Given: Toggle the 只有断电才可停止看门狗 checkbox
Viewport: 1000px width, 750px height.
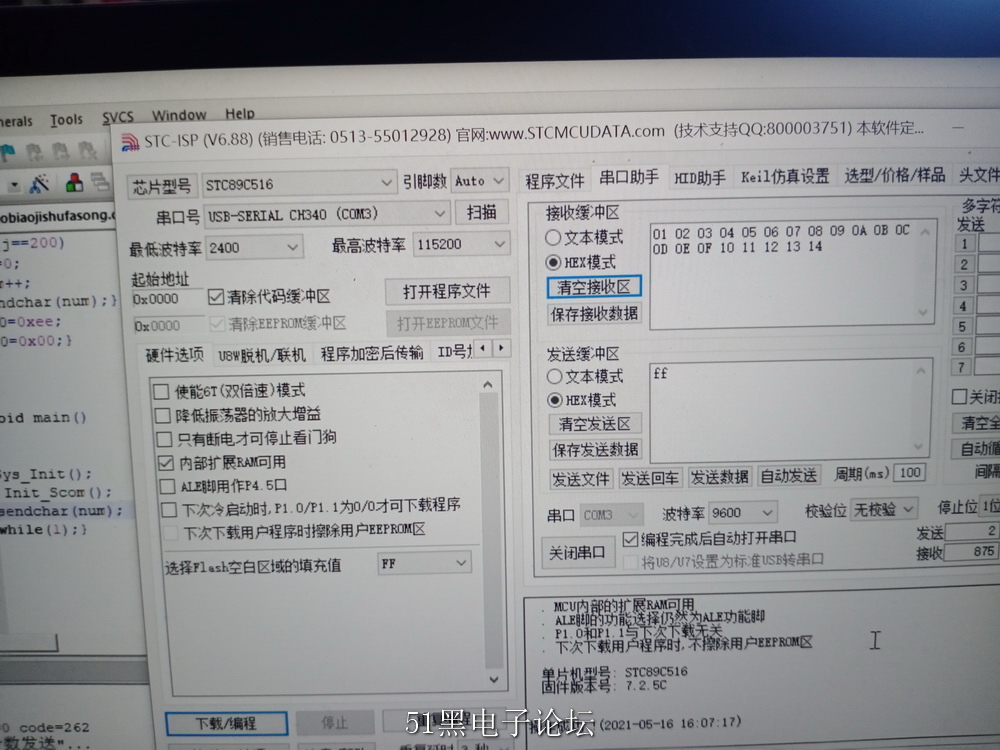Looking at the screenshot, I should 164,439.
